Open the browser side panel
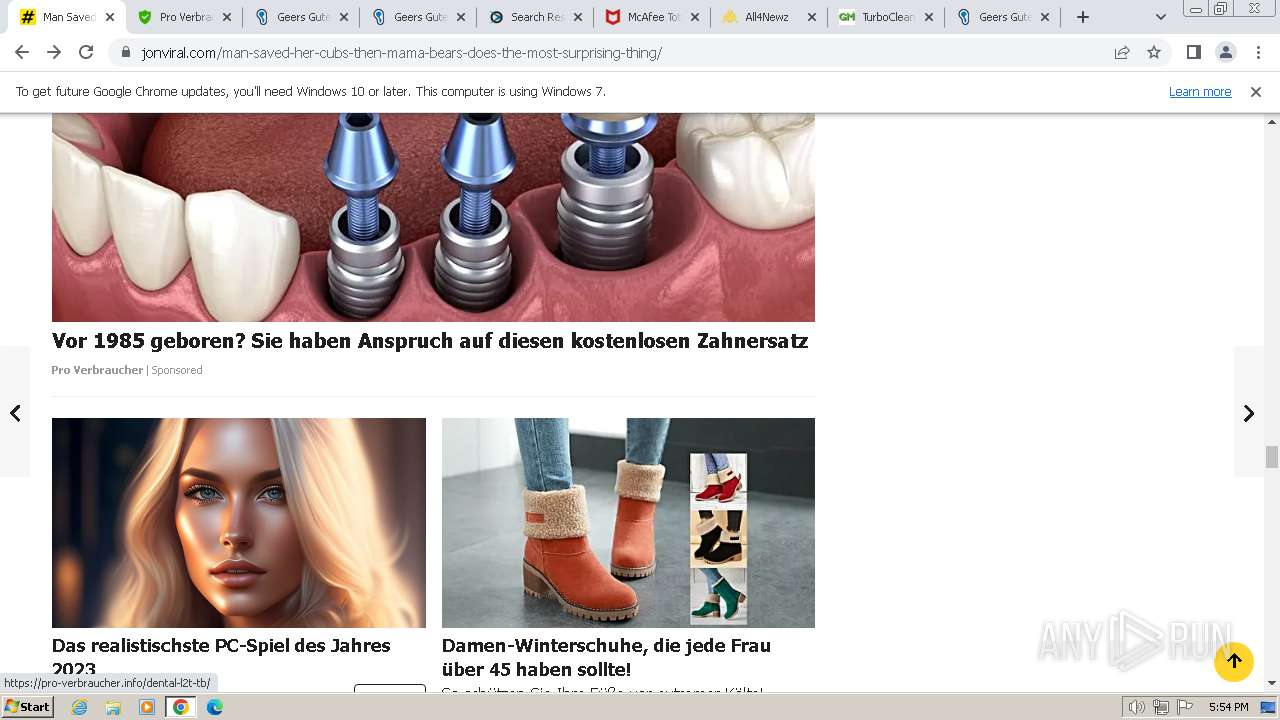The image size is (1280, 720). point(1193,52)
